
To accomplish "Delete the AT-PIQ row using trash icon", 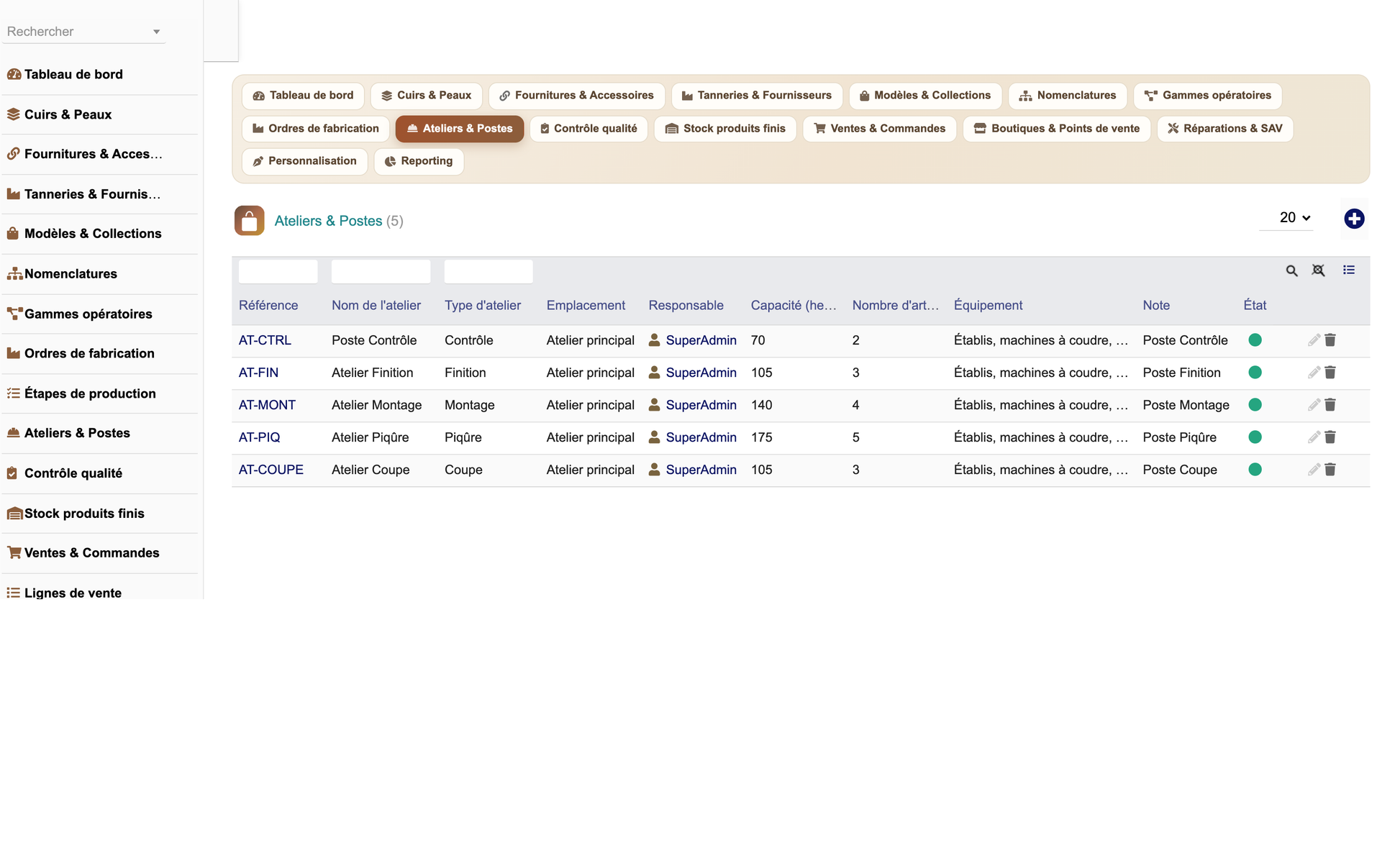I will [1330, 437].
